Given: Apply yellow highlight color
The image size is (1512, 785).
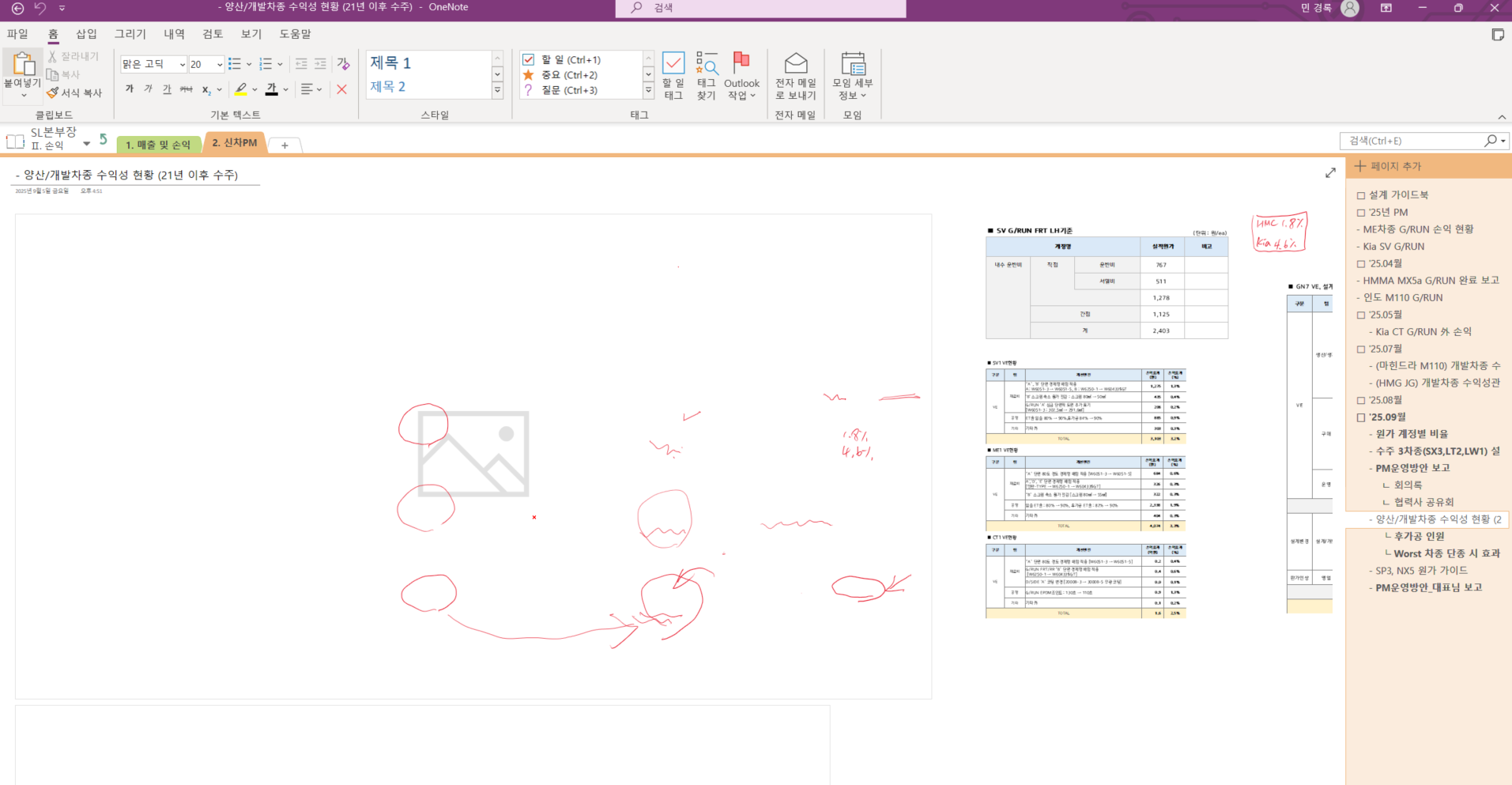Looking at the screenshot, I should pos(241,89).
